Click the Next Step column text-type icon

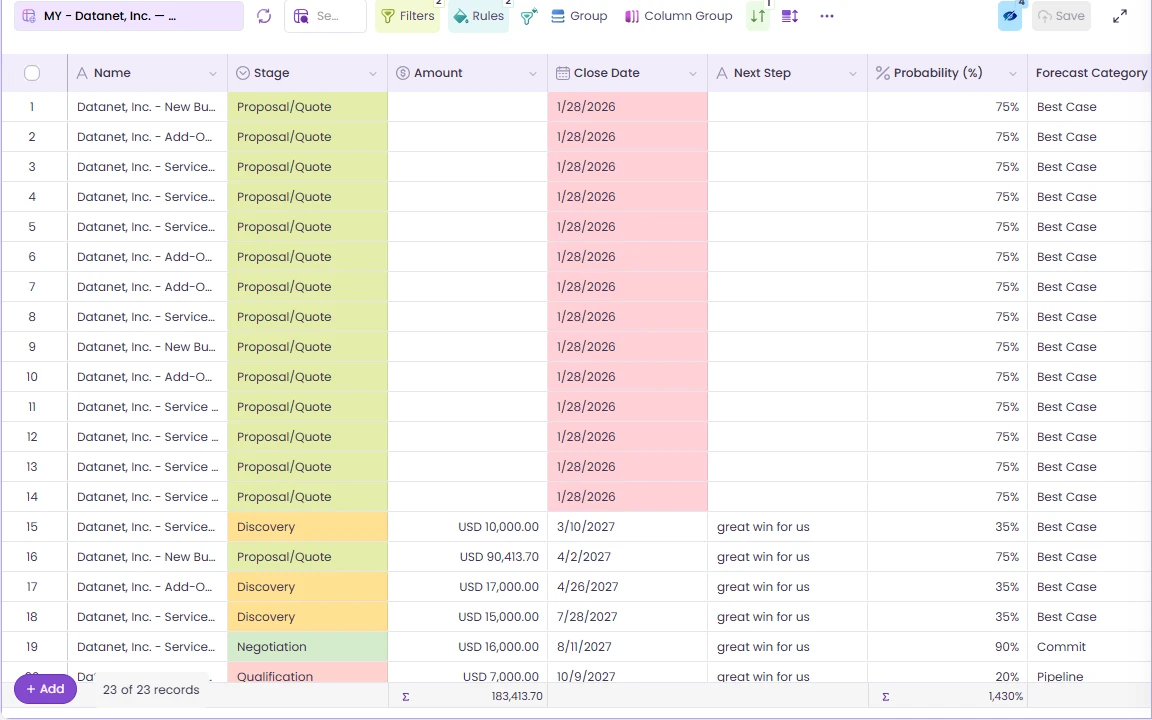722,73
